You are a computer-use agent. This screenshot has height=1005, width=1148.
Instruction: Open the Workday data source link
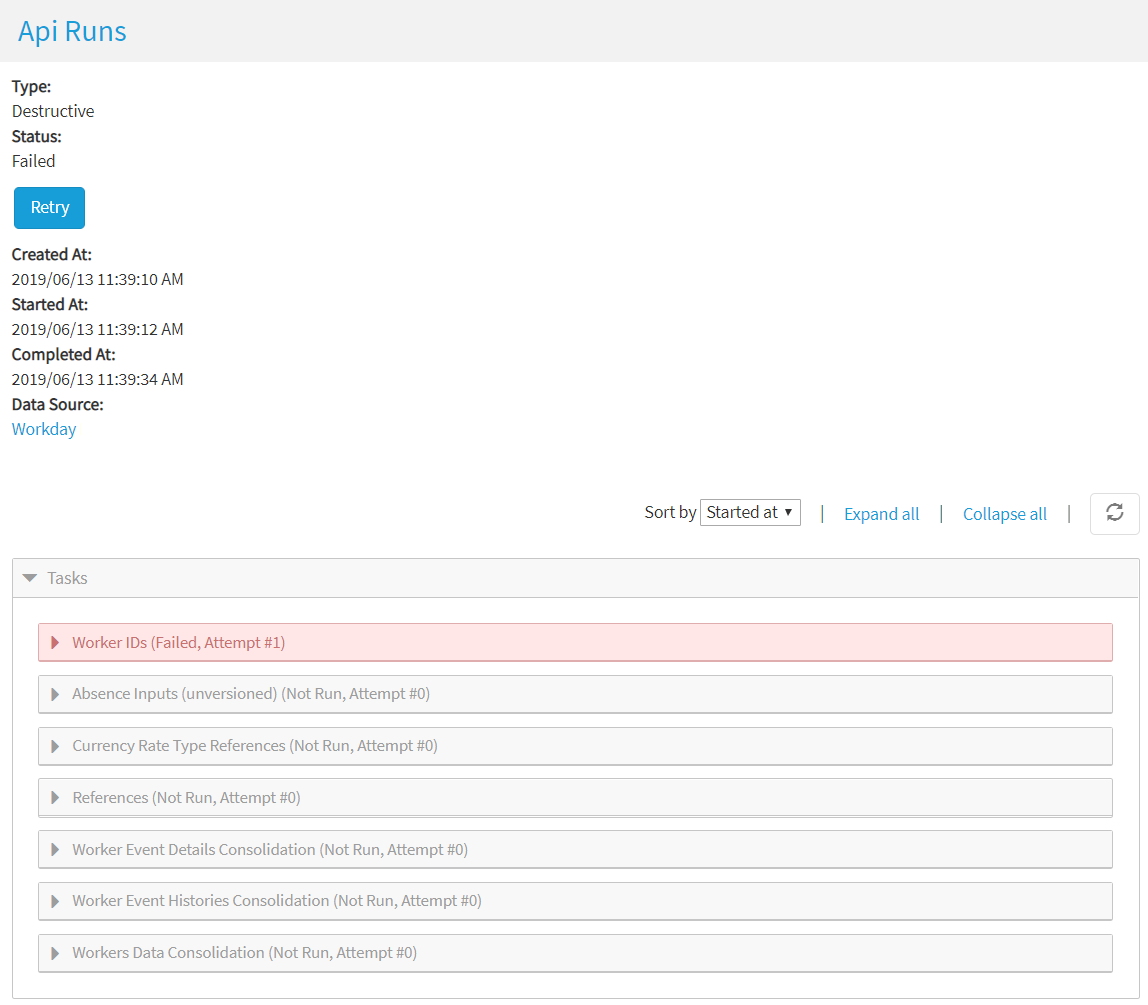[44, 429]
